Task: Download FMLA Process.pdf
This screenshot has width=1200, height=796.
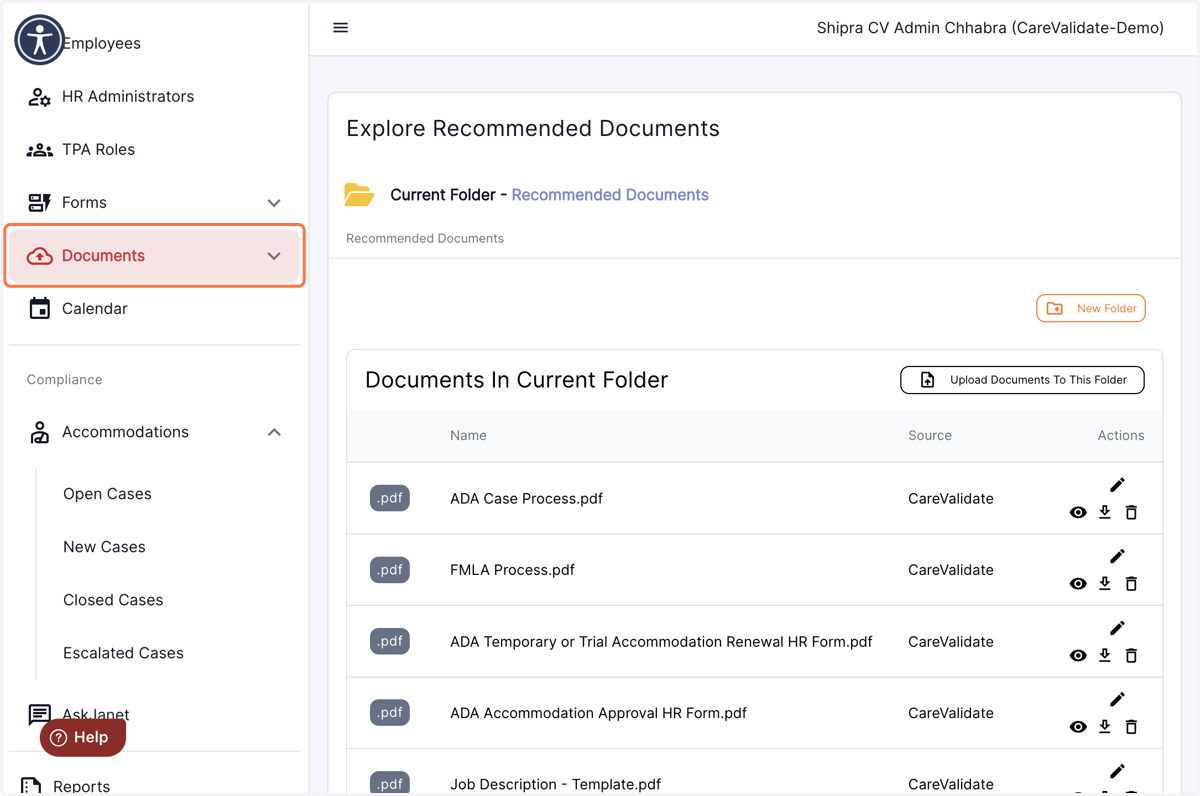Action: coord(1105,583)
